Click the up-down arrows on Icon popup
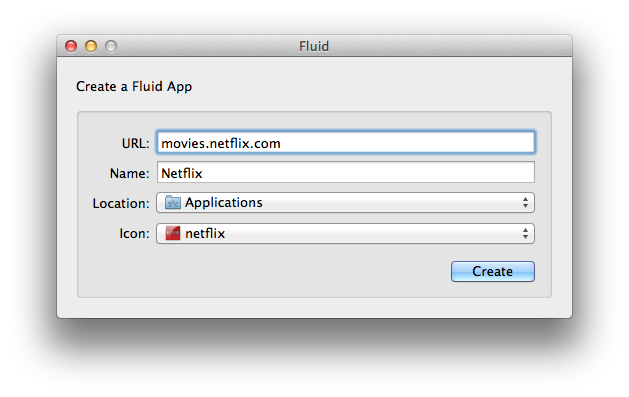 (x=525, y=233)
